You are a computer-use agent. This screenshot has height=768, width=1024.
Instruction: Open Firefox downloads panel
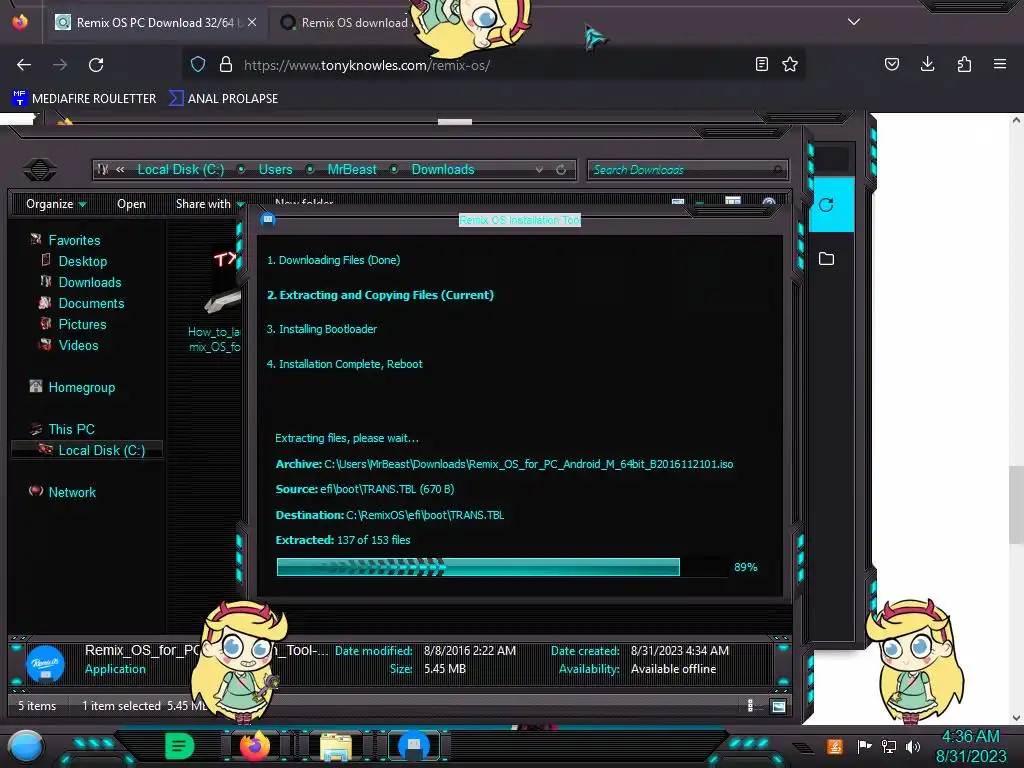[927, 64]
